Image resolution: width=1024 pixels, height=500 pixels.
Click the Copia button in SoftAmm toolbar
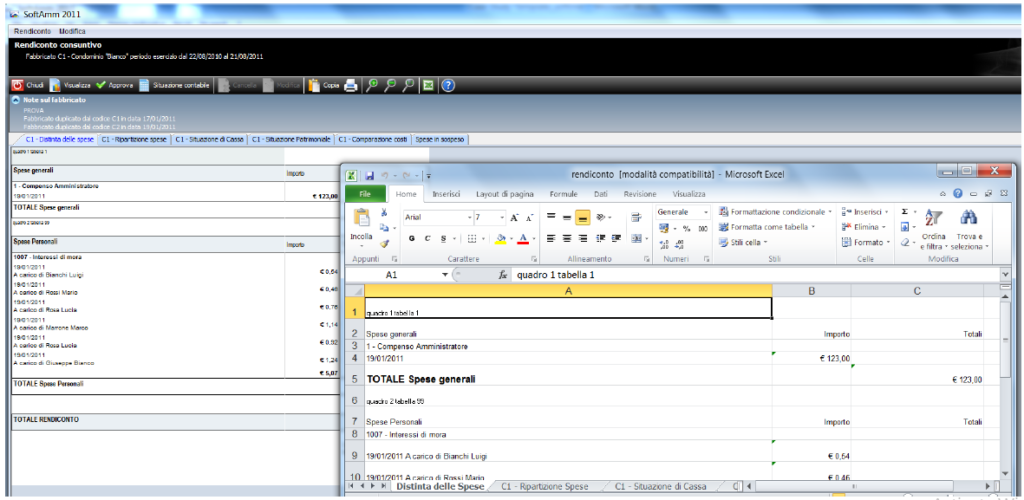click(324, 86)
